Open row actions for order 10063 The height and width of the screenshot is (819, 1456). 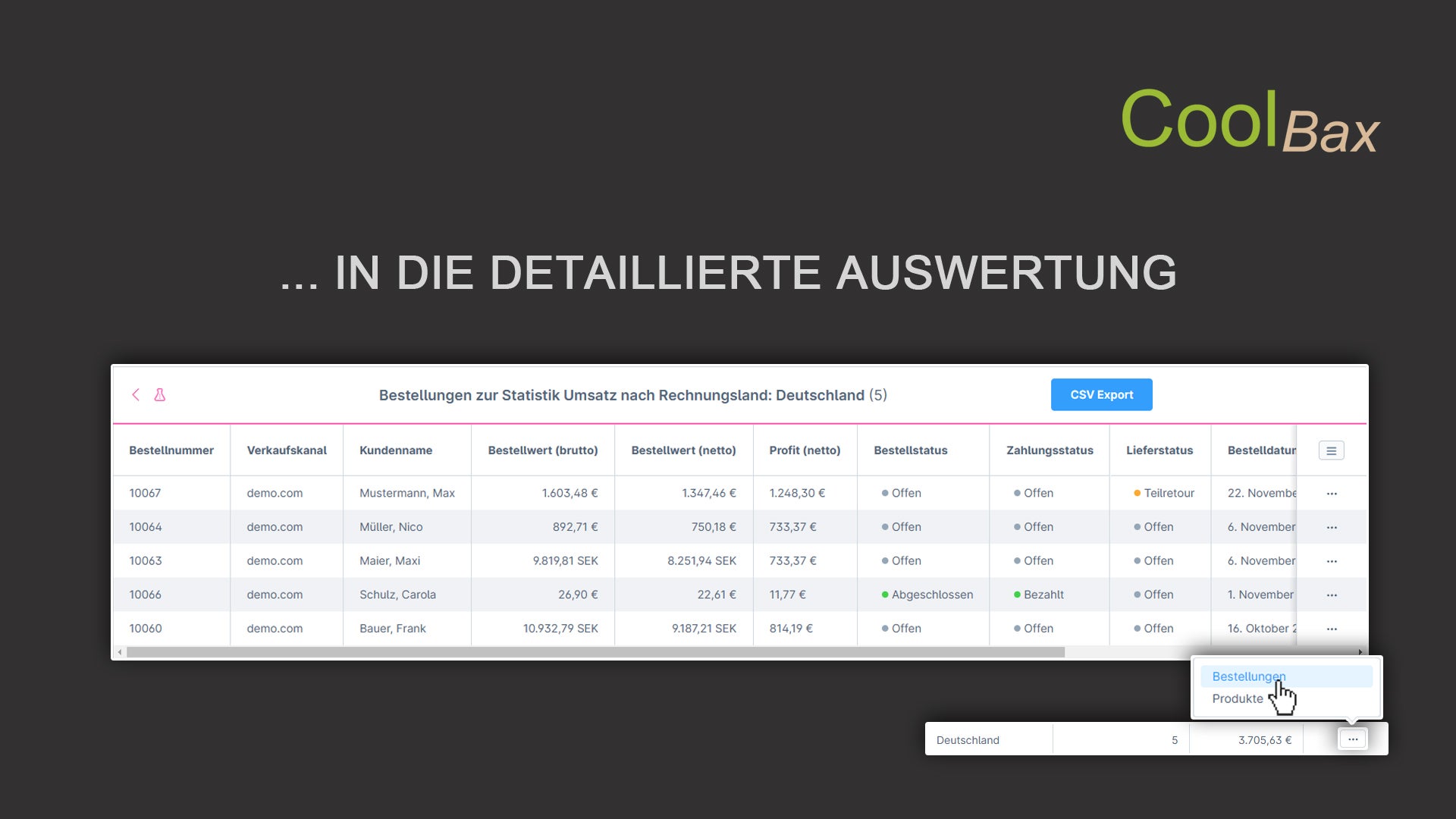click(1332, 562)
